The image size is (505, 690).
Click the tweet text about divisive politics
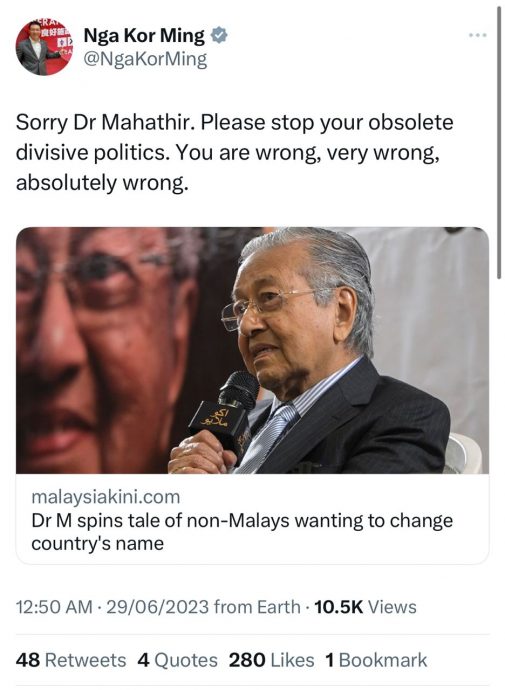coord(234,152)
